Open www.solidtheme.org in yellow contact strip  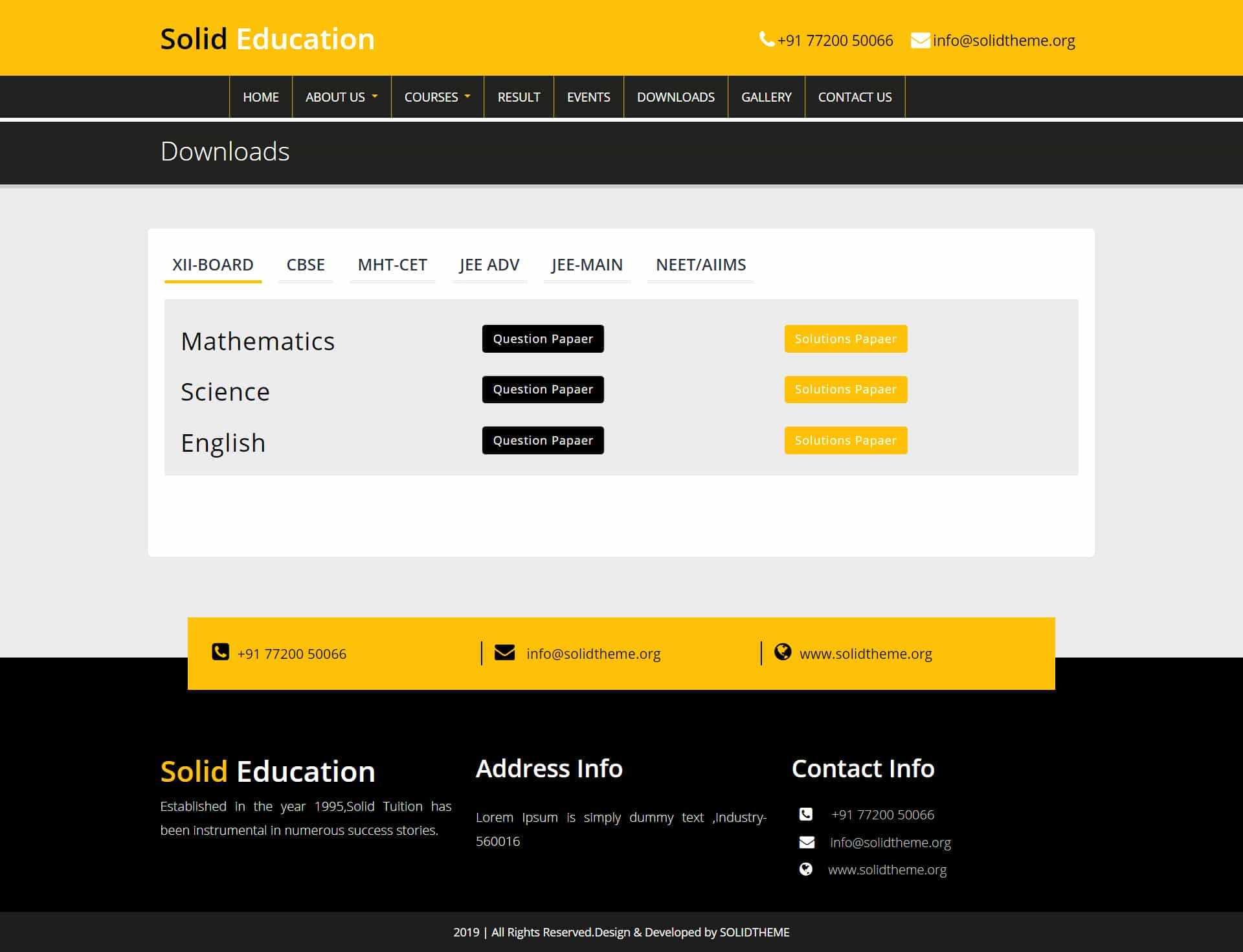pyautogui.click(x=866, y=654)
